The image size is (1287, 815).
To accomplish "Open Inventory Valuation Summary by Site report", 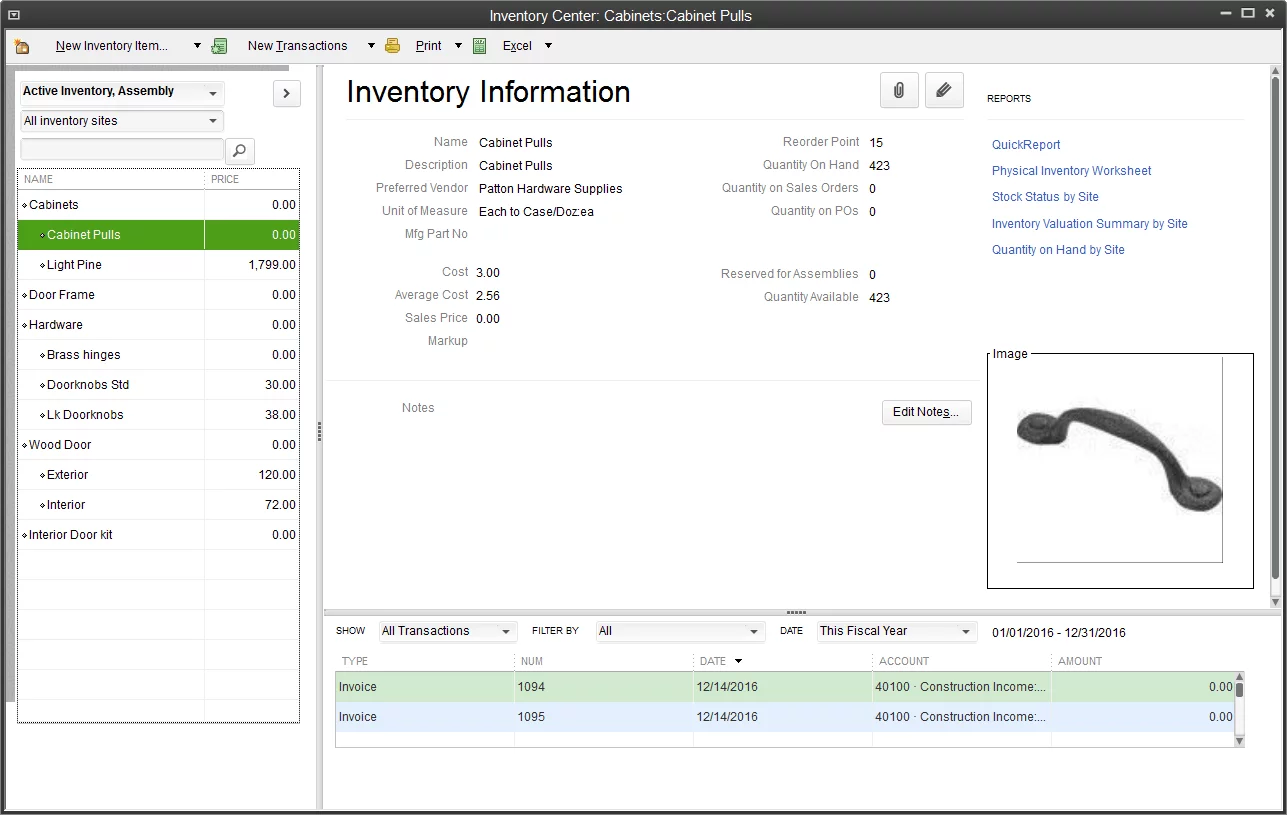I will click(1089, 223).
